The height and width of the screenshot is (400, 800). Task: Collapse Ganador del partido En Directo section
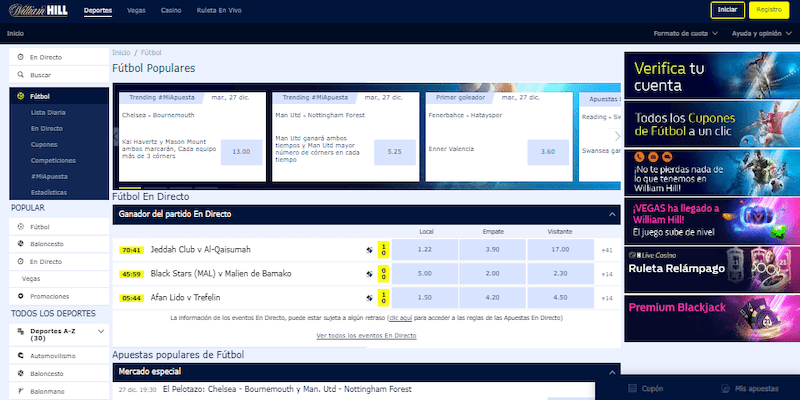click(612, 215)
